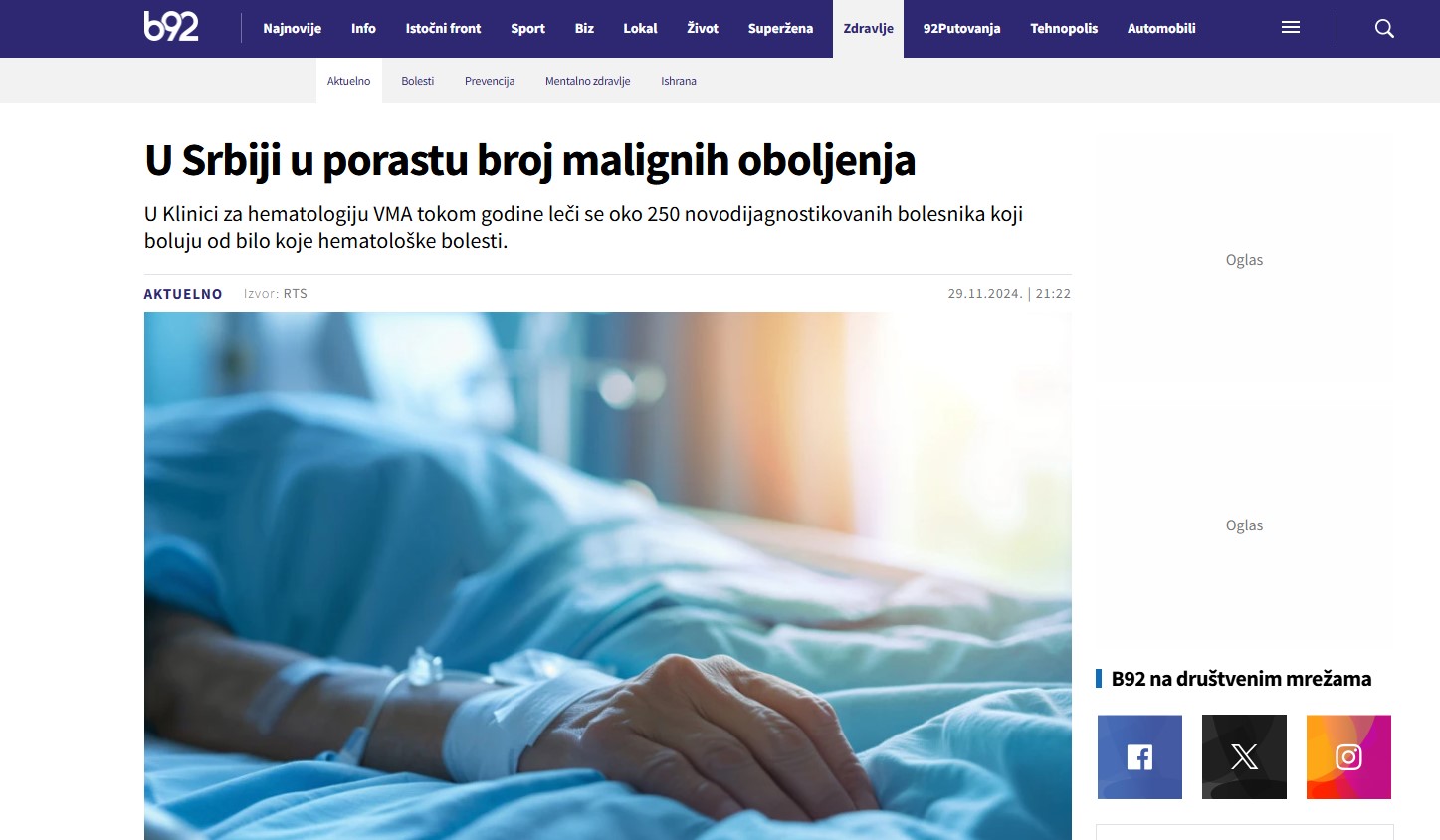The width and height of the screenshot is (1440, 840).
Task: Click the B92 logo
Action: point(171,27)
